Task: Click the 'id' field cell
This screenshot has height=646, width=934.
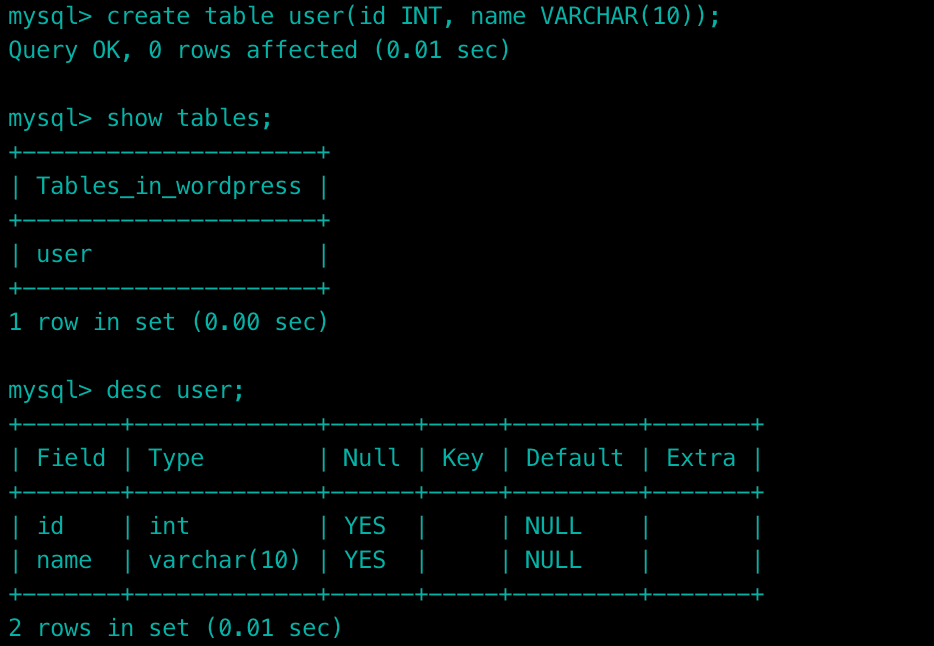Action: tap(50, 526)
